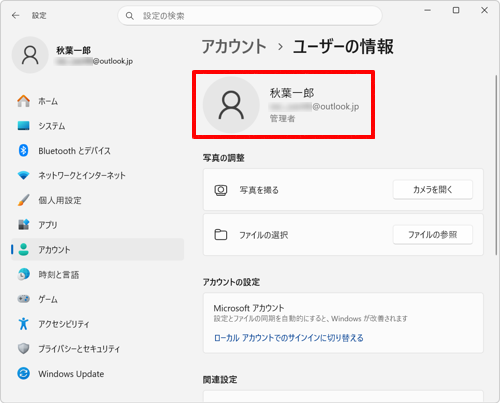Click the folder icon beside ファイルの選択
This screenshot has height=403, width=500.
pos(221,235)
